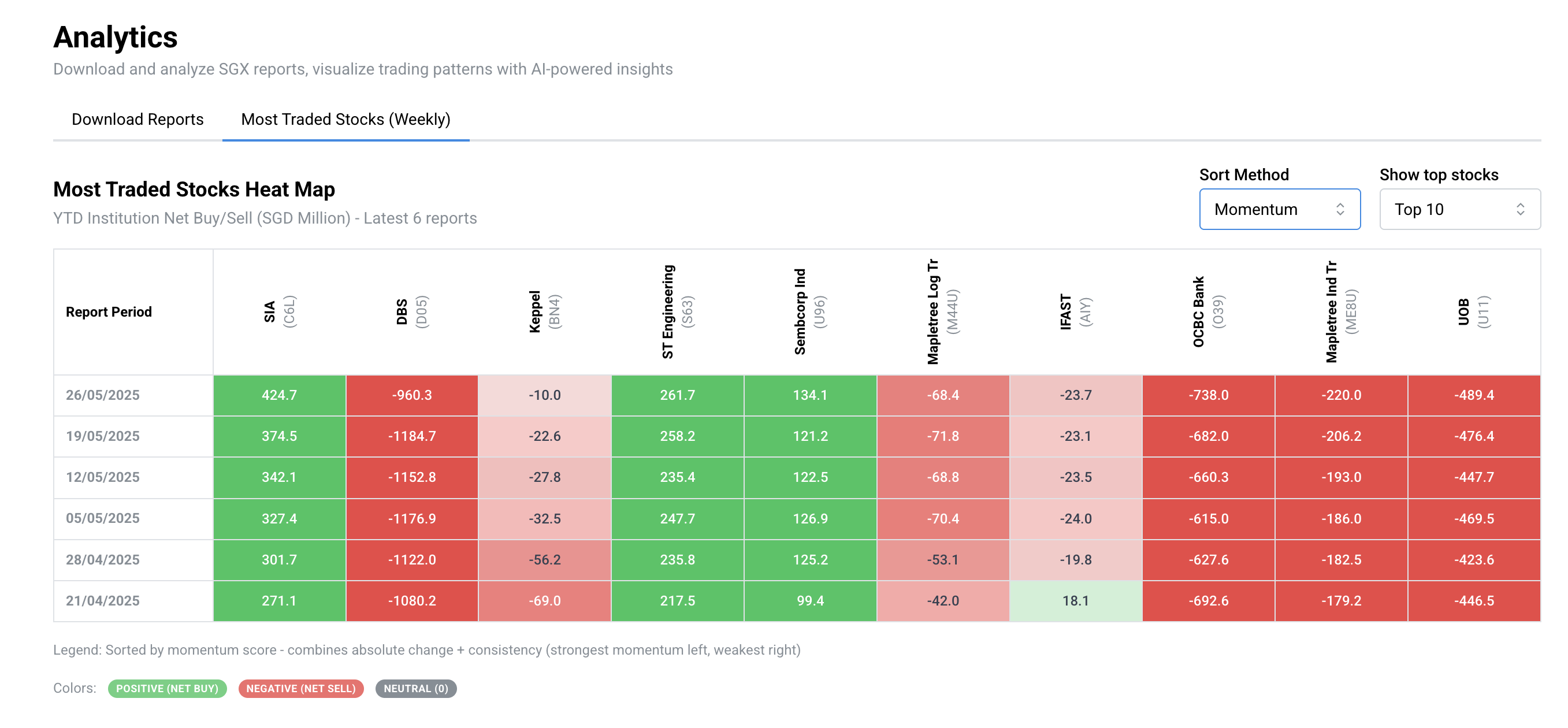This screenshot has width=1568, height=728.
Task: Click the Mapletree Ind Tr (ME8U) header
Action: pyautogui.click(x=1341, y=311)
